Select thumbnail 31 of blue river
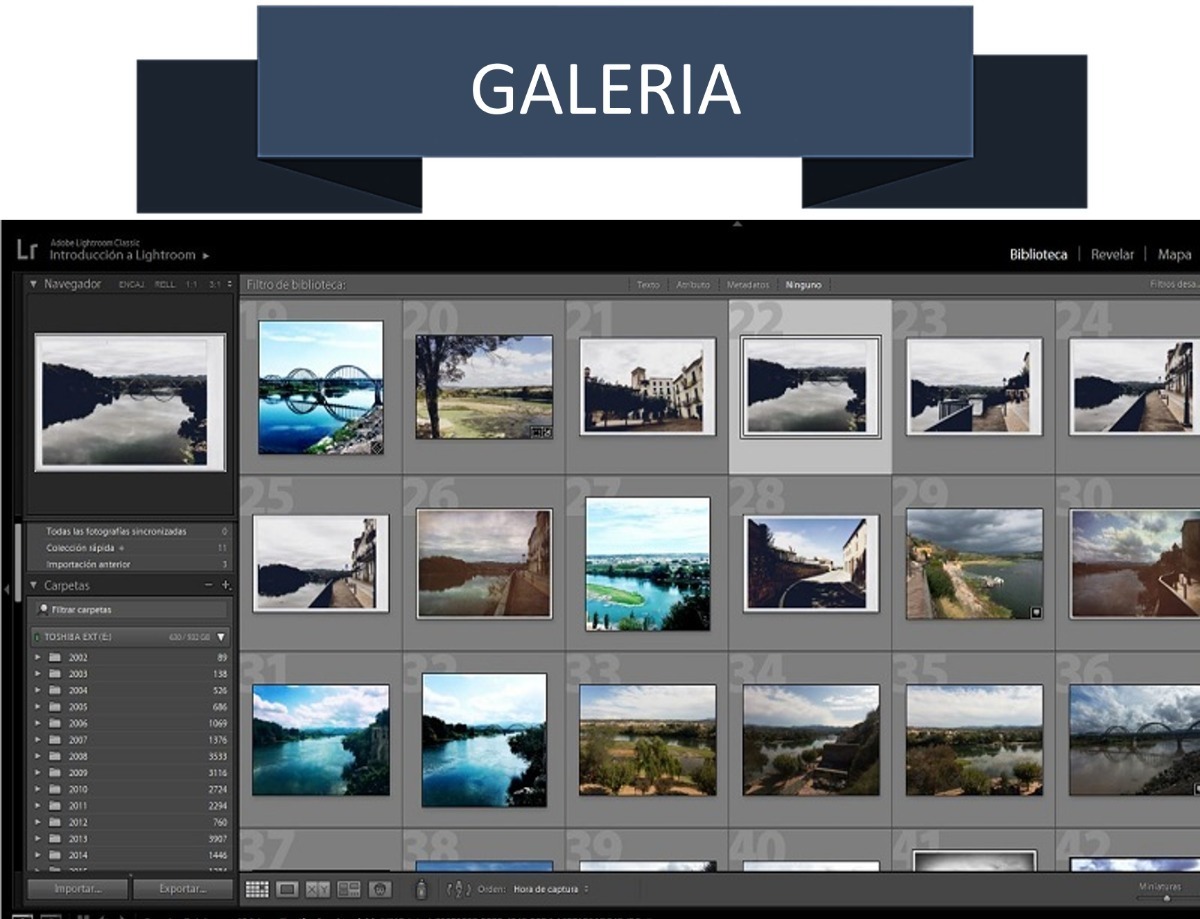The width and height of the screenshot is (1200, 919). tap(321, 740)
